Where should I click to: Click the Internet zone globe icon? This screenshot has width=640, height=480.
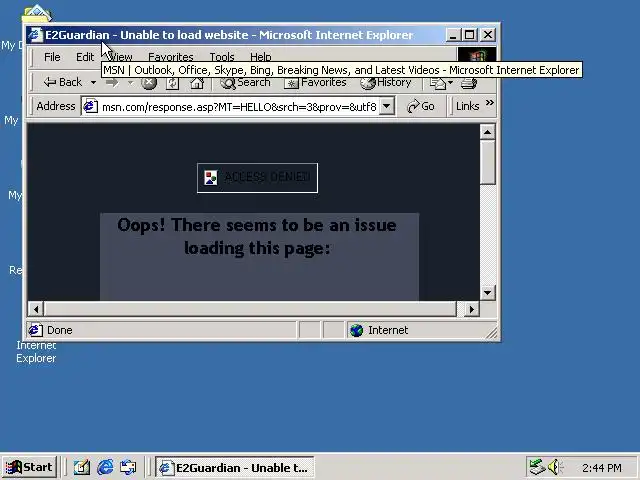(356, 330)
